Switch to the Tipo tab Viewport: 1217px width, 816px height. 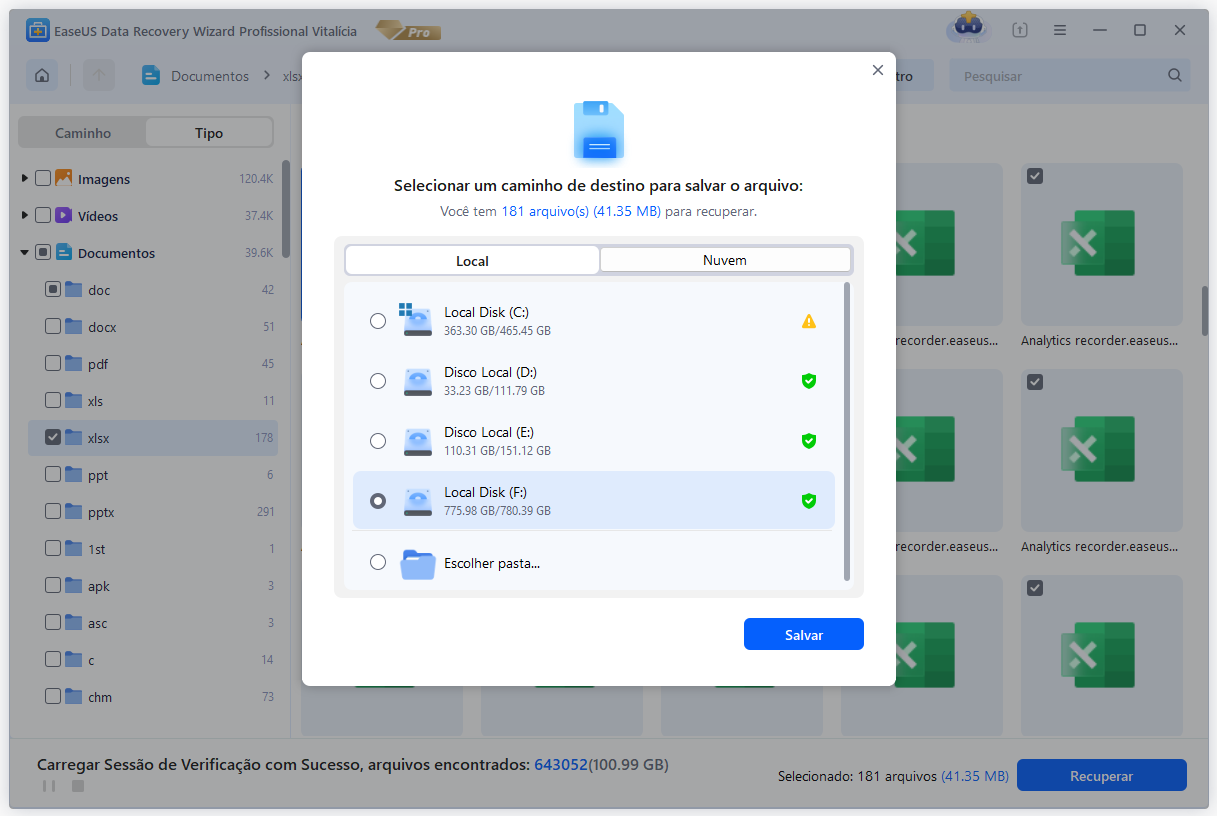(x=209, y=133)
